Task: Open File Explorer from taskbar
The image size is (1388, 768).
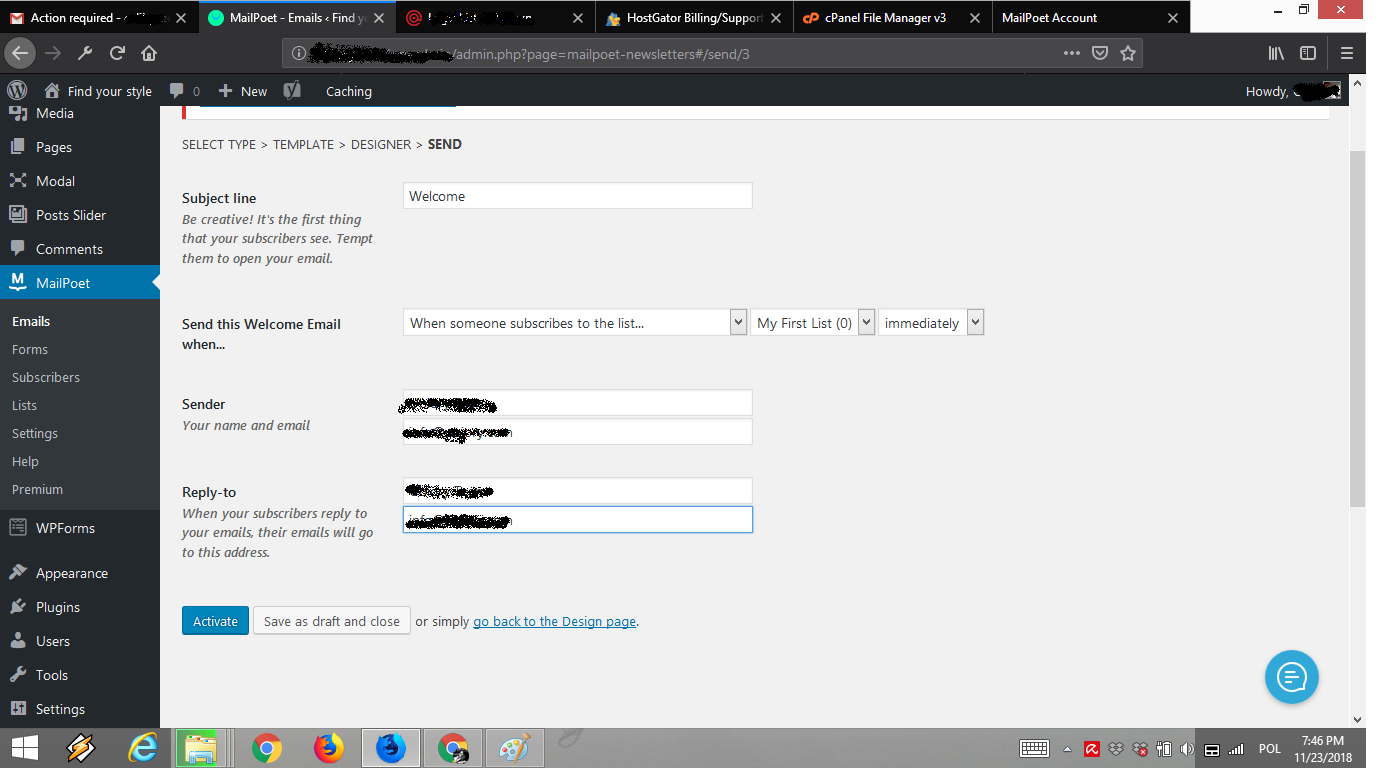Action: point(202,748)
